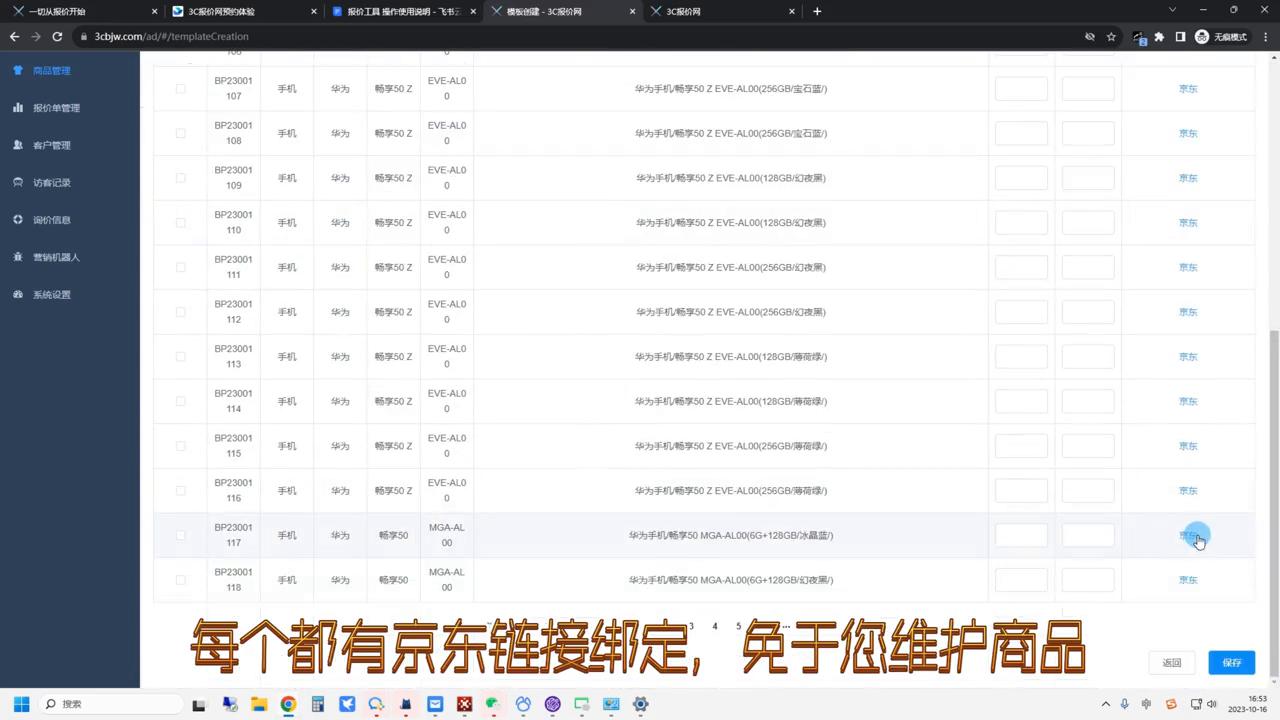Open the browser tab search dropdown
1280x720 pixels.
pos(1171,11)
